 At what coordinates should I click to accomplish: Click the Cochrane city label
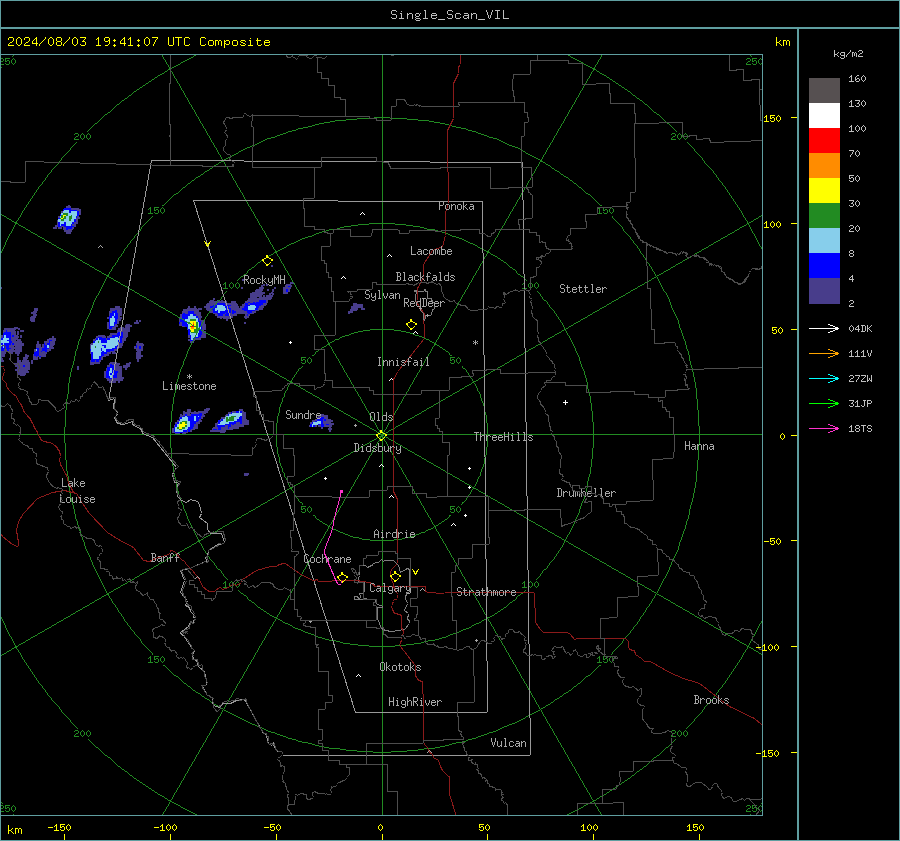click(327, 559)
